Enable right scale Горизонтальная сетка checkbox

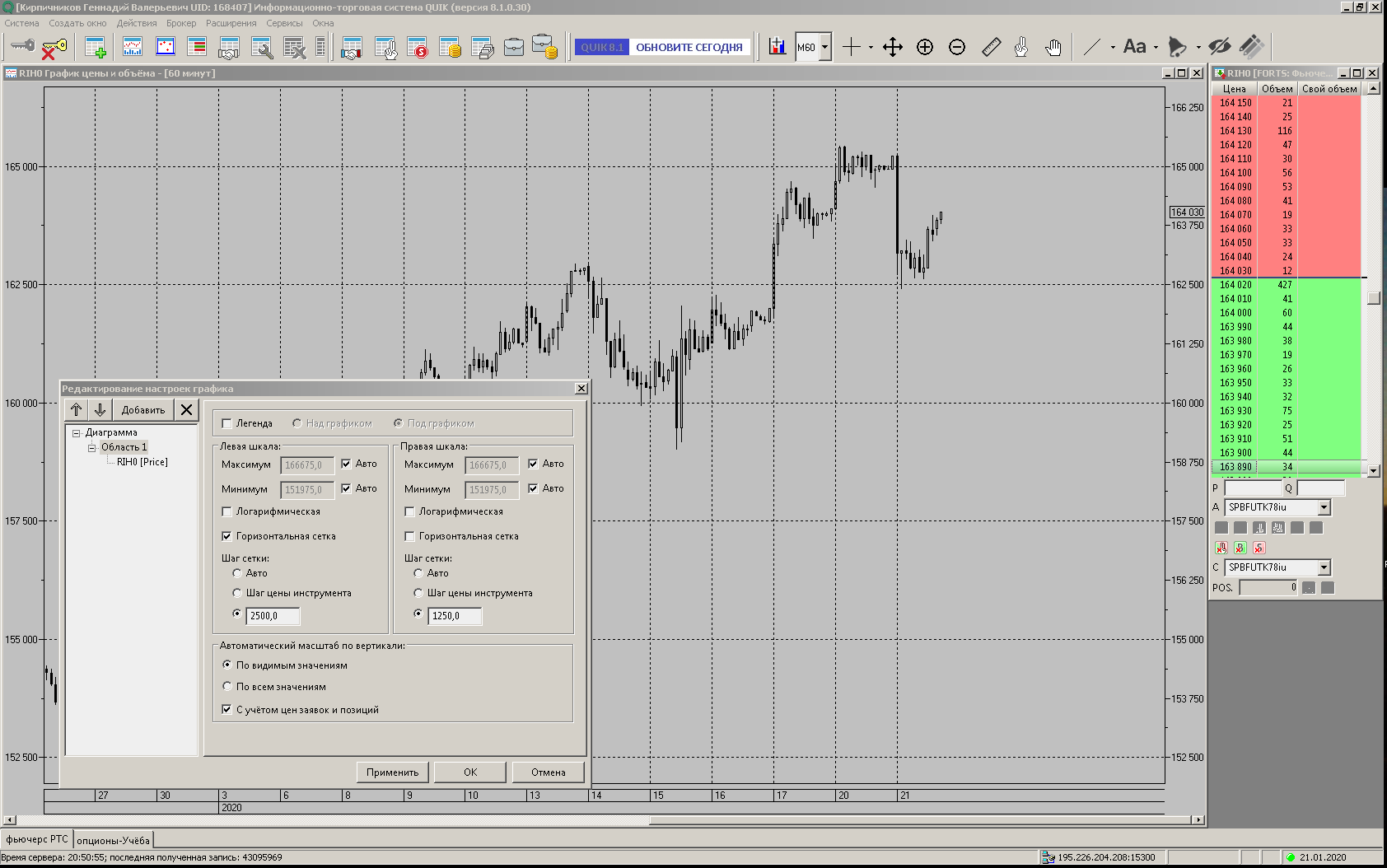[409, 536]
